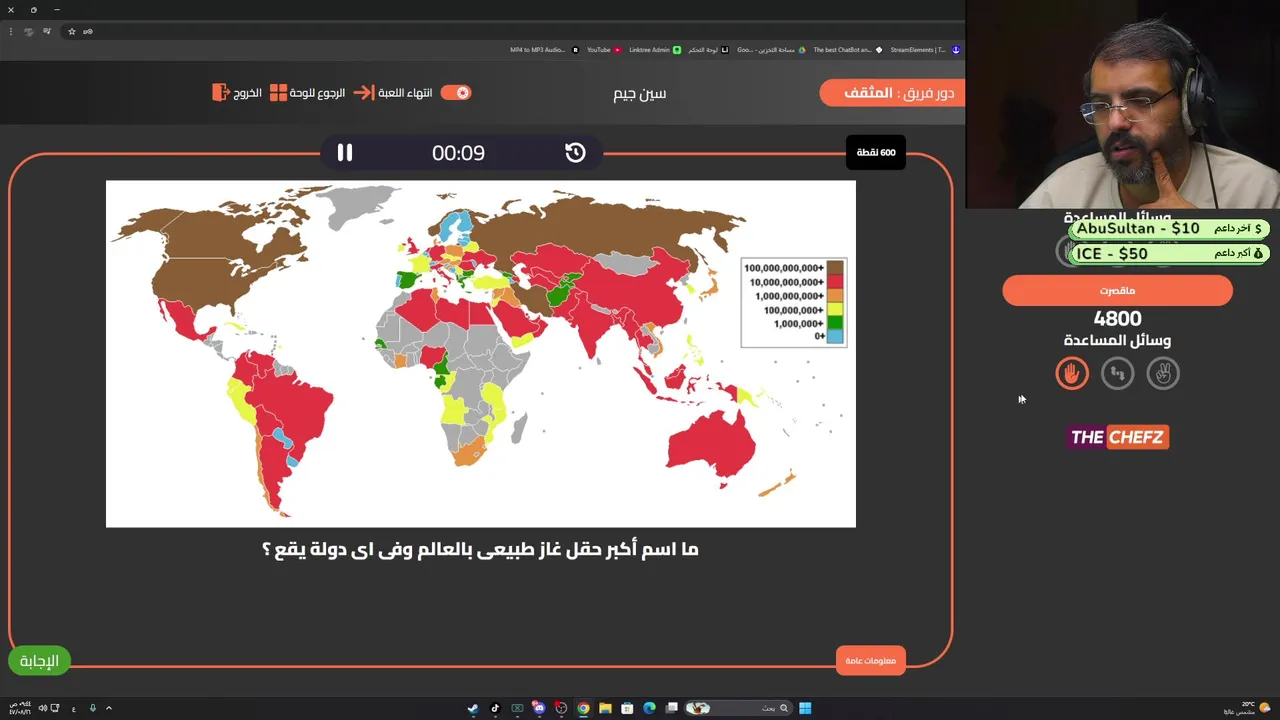The height and width of the screenshot is (720, 1280).
Task: Open the لوحة التحكم bookmark
Action: (x=708, y=49)
